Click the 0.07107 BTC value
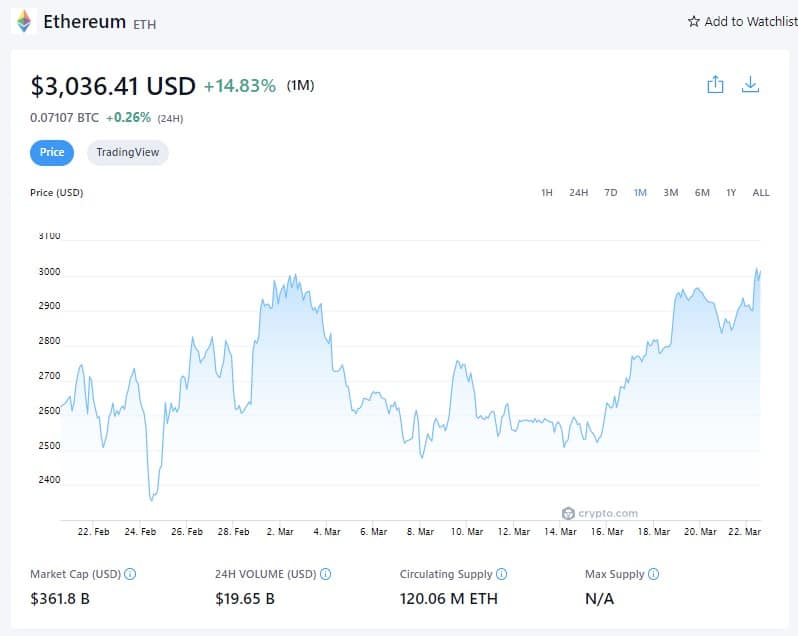Image resolution: width=798 pixels, height=636 pixels. 64,118
